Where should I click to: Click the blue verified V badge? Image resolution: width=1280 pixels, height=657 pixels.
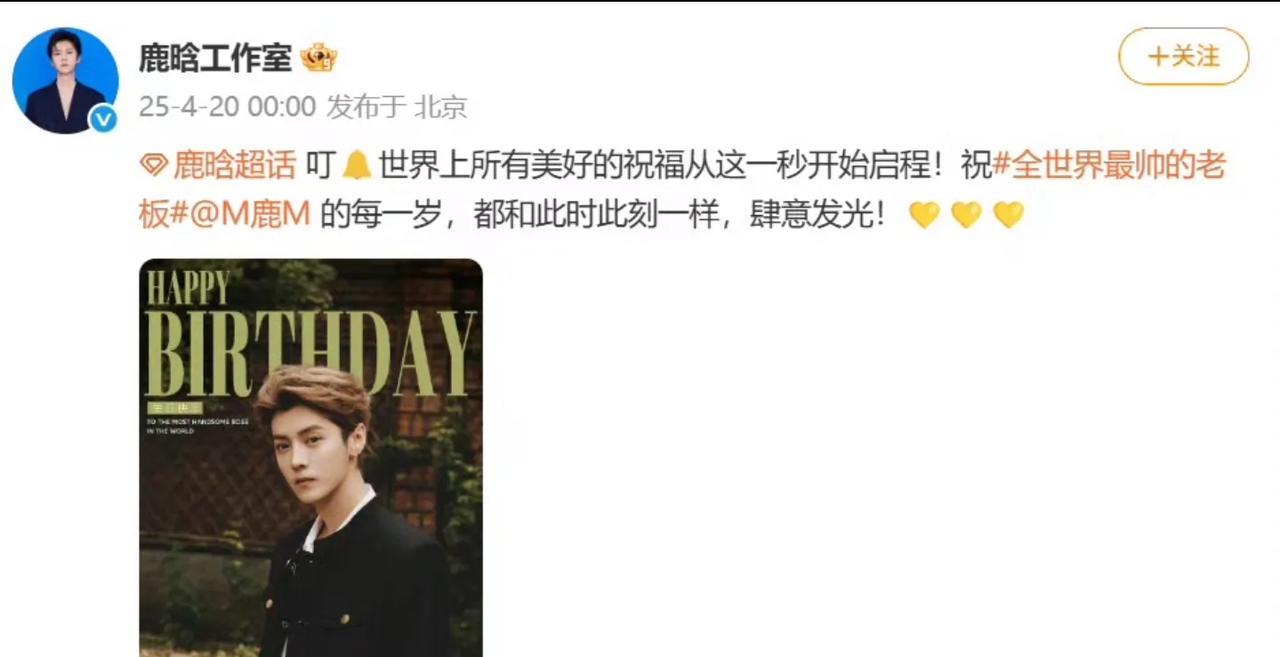click(102, 119)
